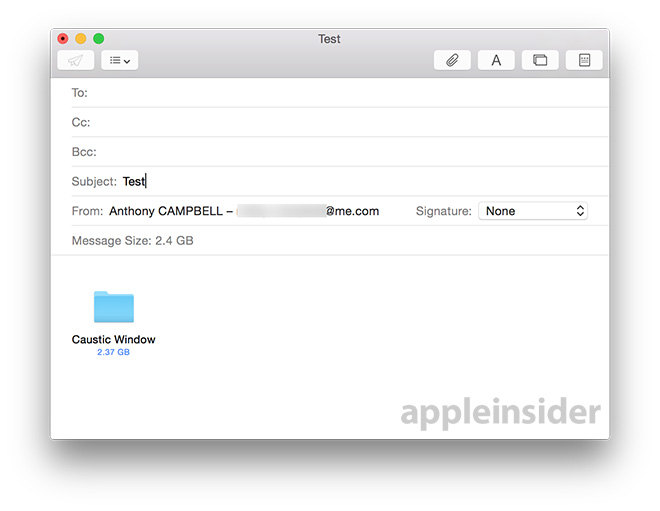Open the Signature popup set to None
Screen dimensions: 660x511
pyautogui.click(x=533, y=211)
